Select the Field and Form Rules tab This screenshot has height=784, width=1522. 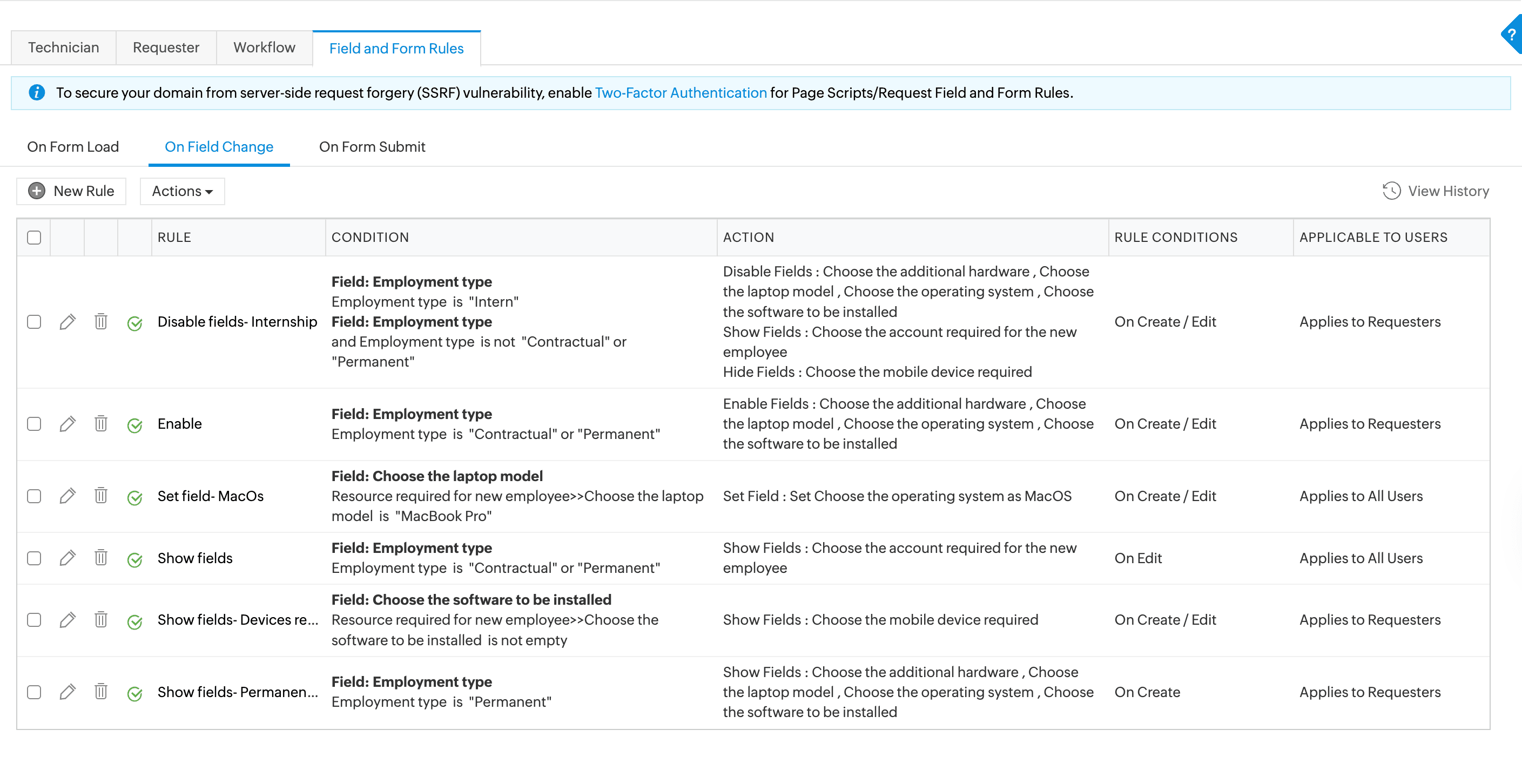pyautogui.click(x=396, y=49)
